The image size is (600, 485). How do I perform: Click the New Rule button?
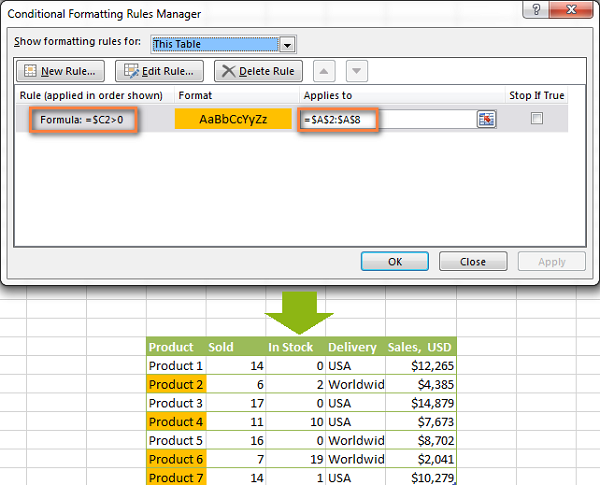tap(60, 71)
